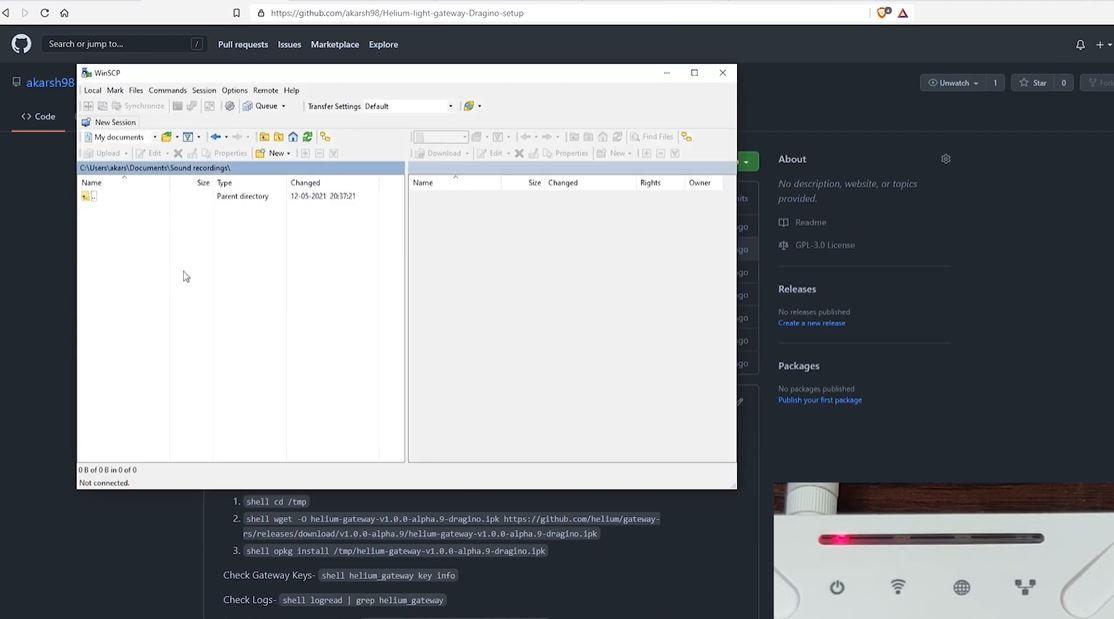Click the remote Properties button

(566, 154)
